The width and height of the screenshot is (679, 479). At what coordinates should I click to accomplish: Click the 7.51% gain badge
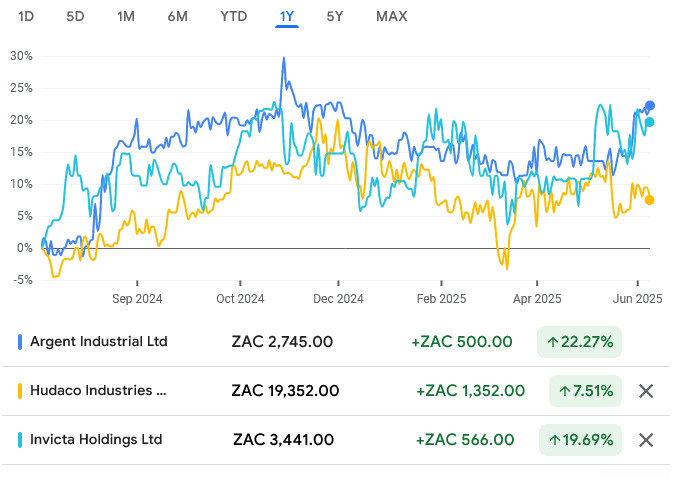[x=585, y=391]
